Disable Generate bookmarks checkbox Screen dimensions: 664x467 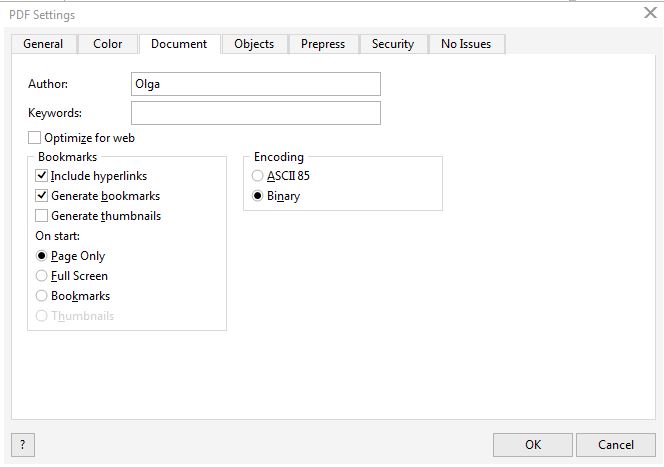click(41, 196)
